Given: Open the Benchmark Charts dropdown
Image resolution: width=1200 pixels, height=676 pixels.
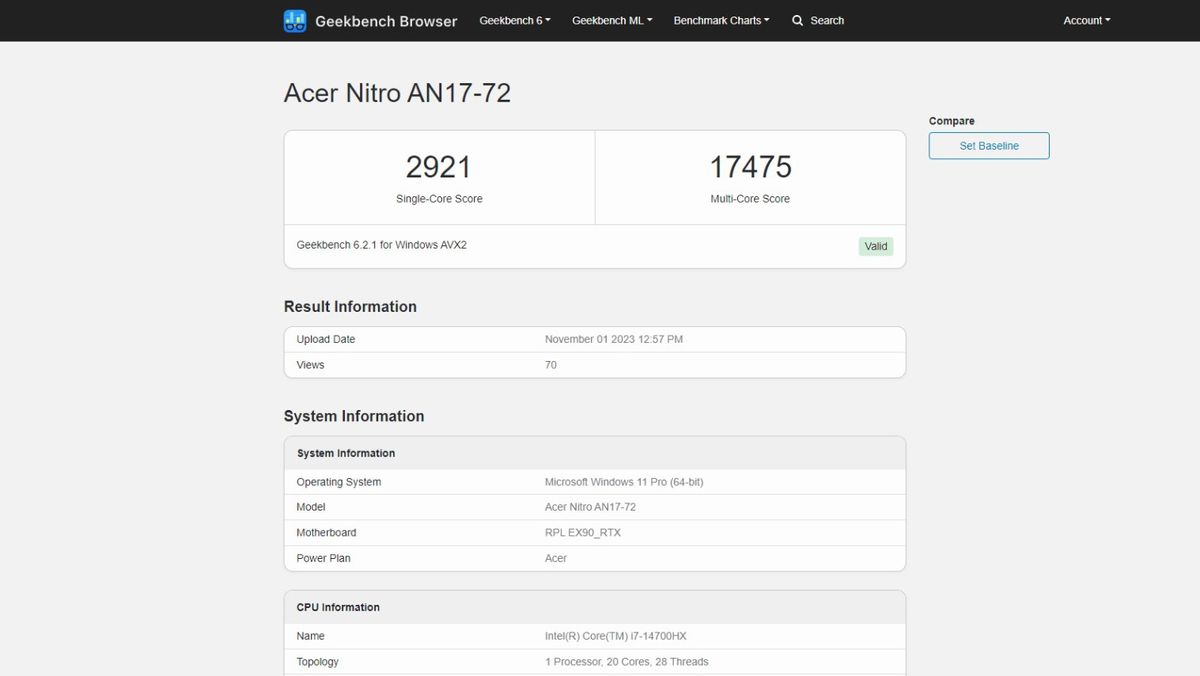Looking at the screenshot, I should pyautogui.click(x=721, y=20).
